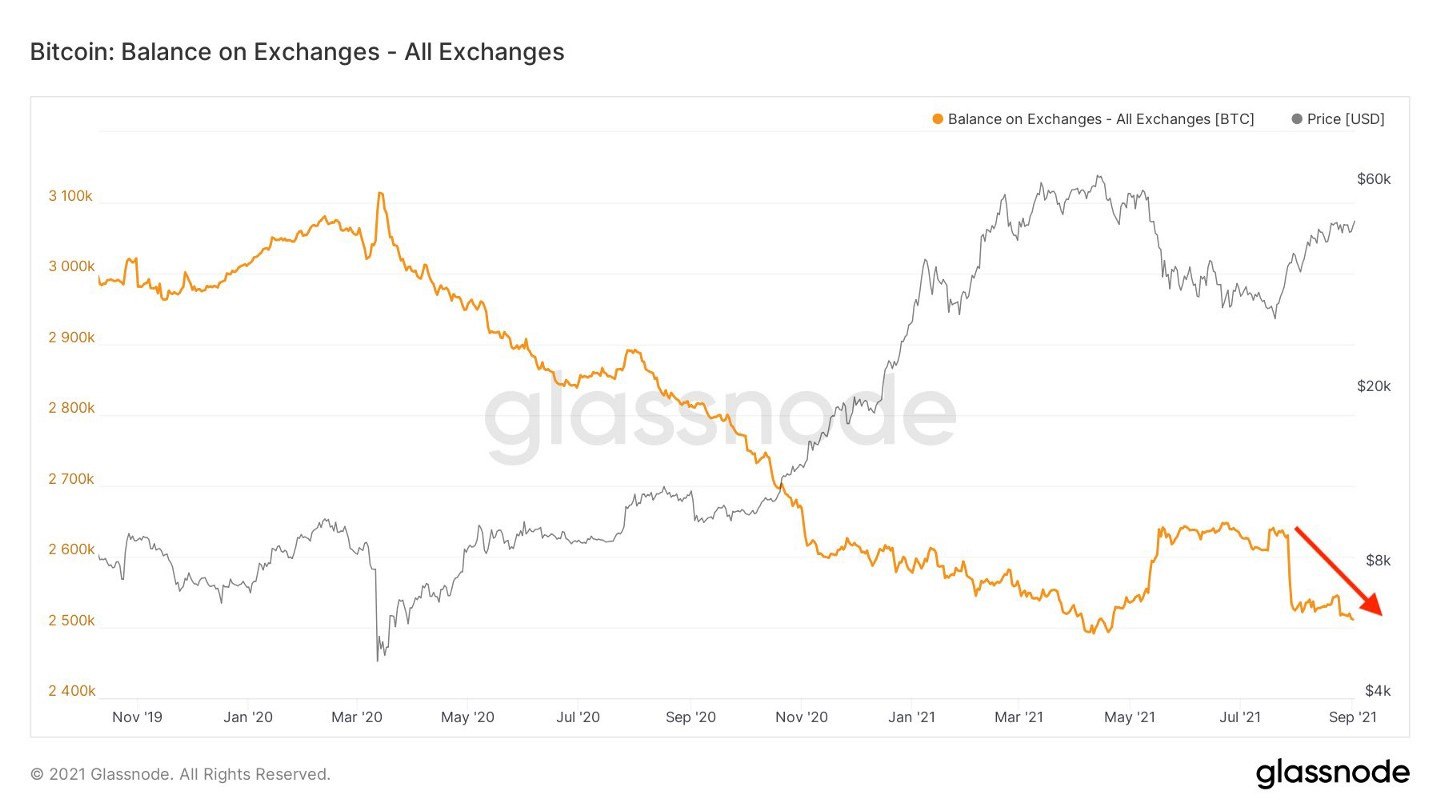Click the Sep '20 x-axis label
Screen dimensions: 1440x810
click(691, 718)
